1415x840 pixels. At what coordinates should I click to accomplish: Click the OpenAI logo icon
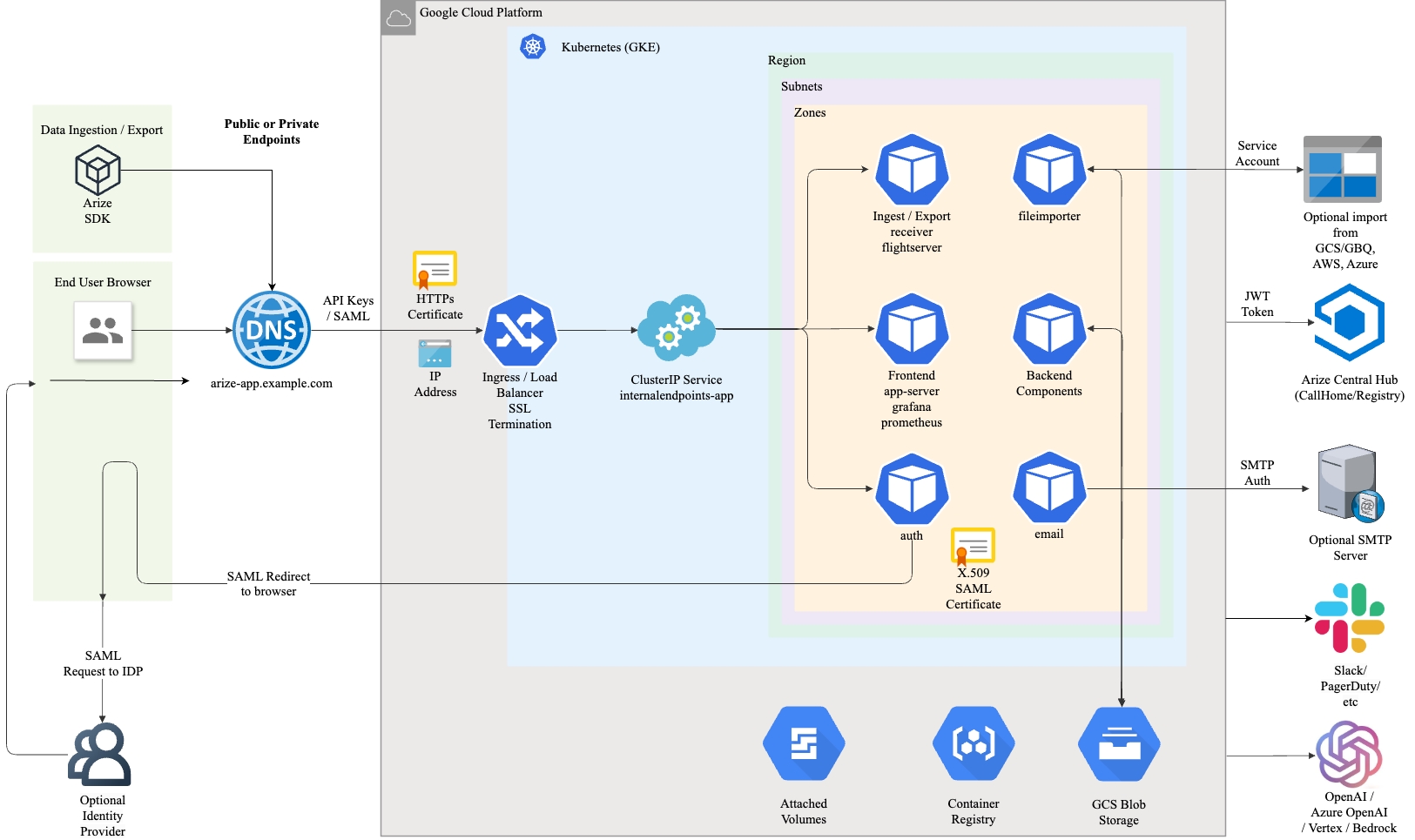1349,754
